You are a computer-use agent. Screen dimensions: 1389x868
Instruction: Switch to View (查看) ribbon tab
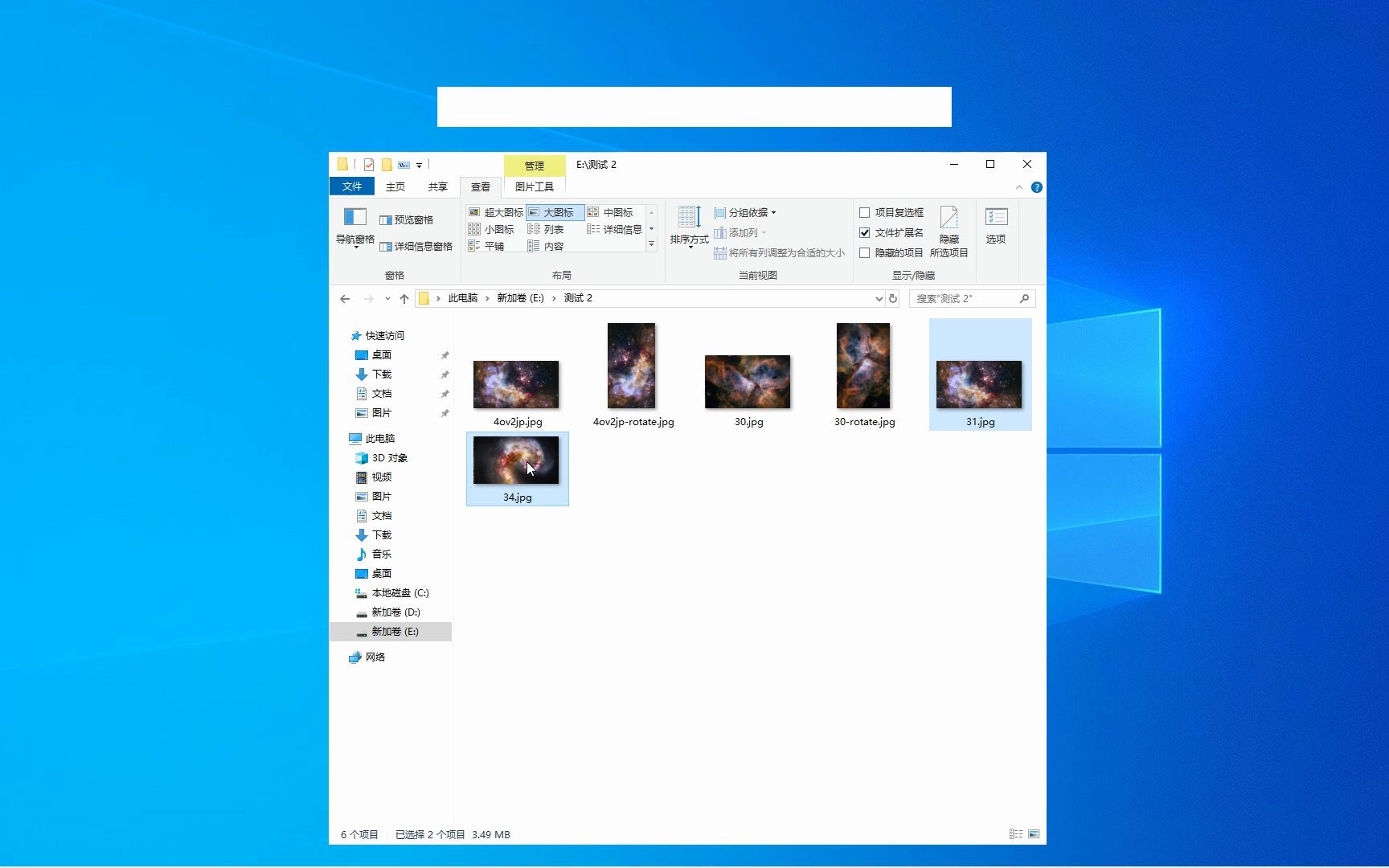point(481,186)
